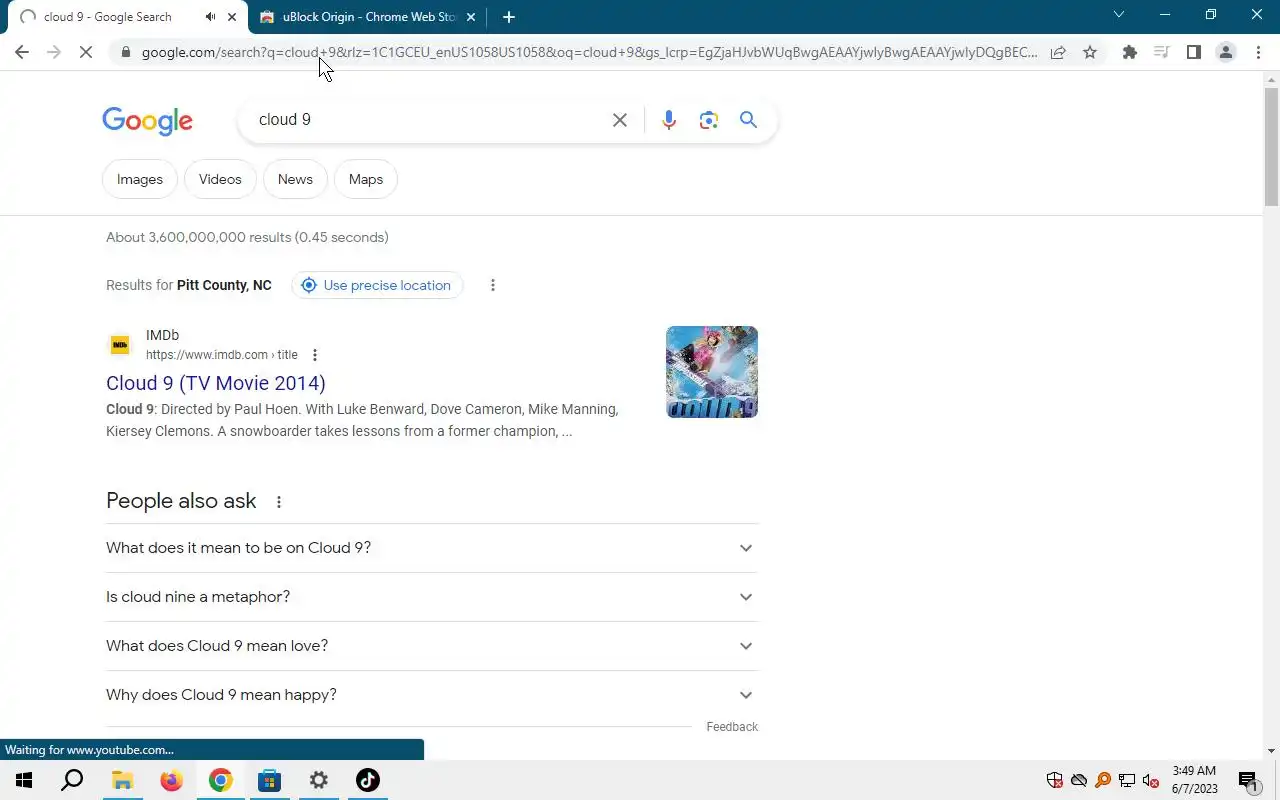This screenshot has height=800, width=1280.
Task: Open the IMDb result options menu
Action: tap(315, 355)
